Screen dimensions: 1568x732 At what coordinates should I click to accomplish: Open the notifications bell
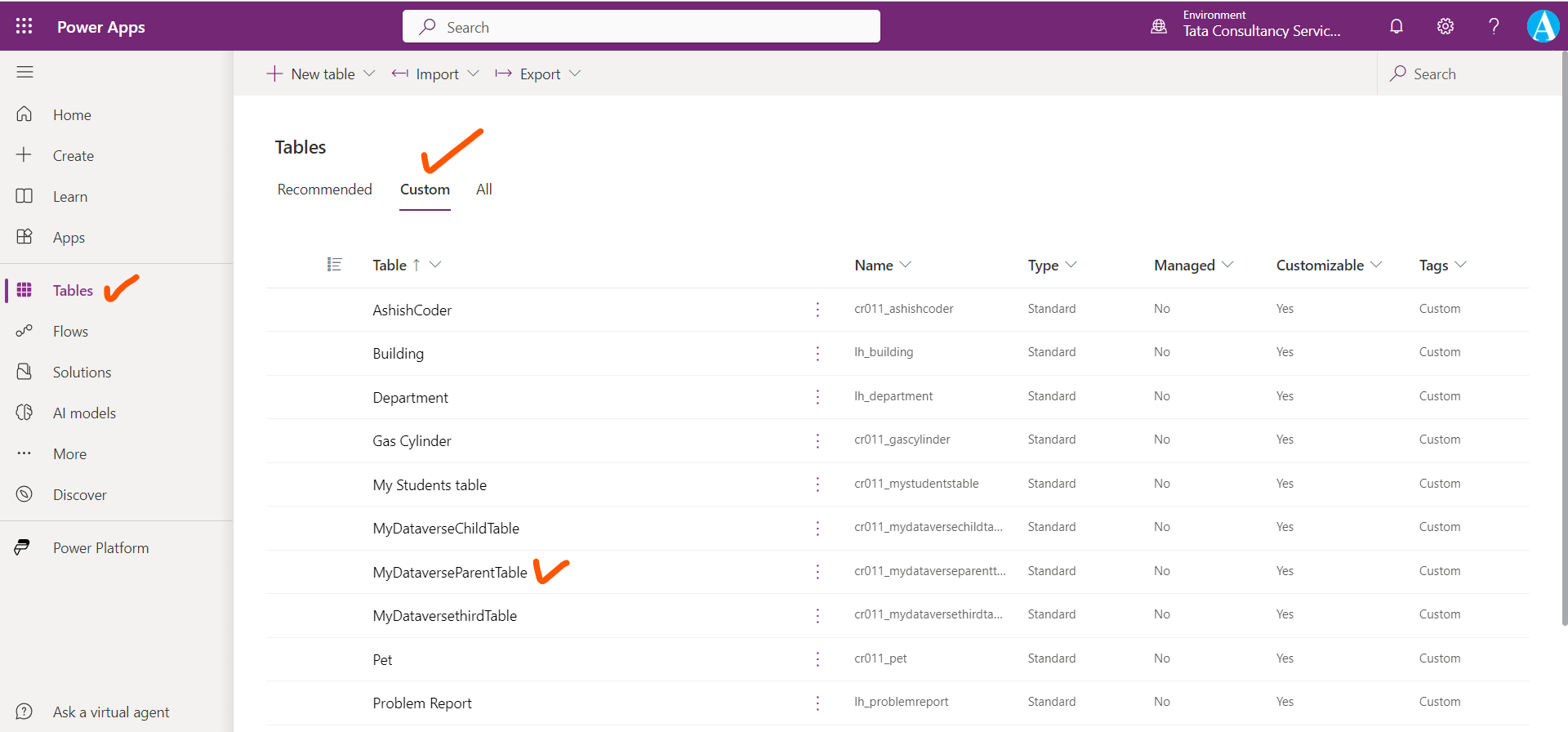pos(1396,26)
